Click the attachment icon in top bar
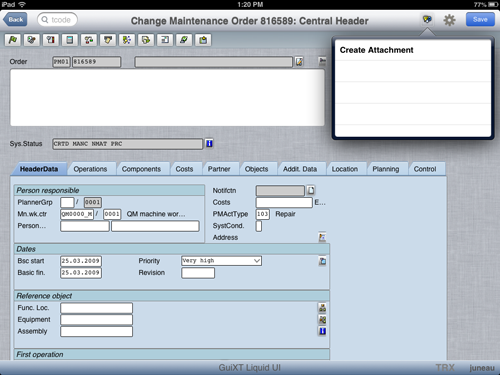 pos(427,20)
